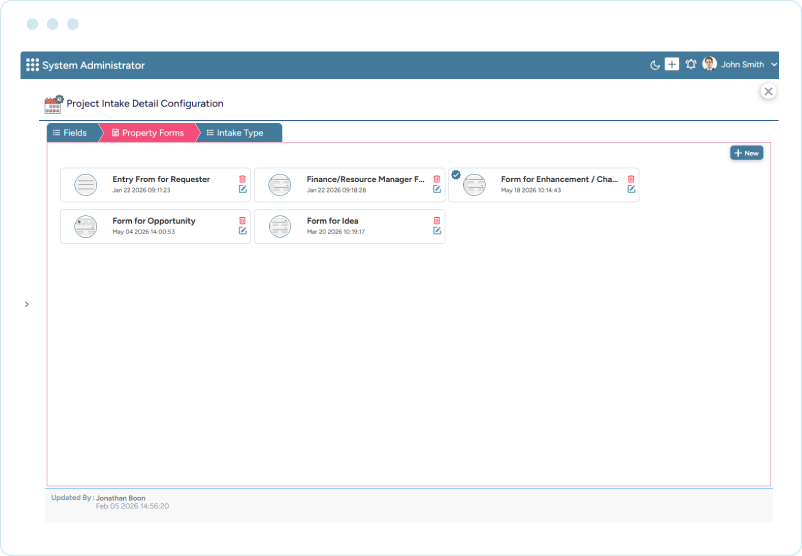
Task: Edit Finance/Resource Manager form
Action: pos(437,189)
